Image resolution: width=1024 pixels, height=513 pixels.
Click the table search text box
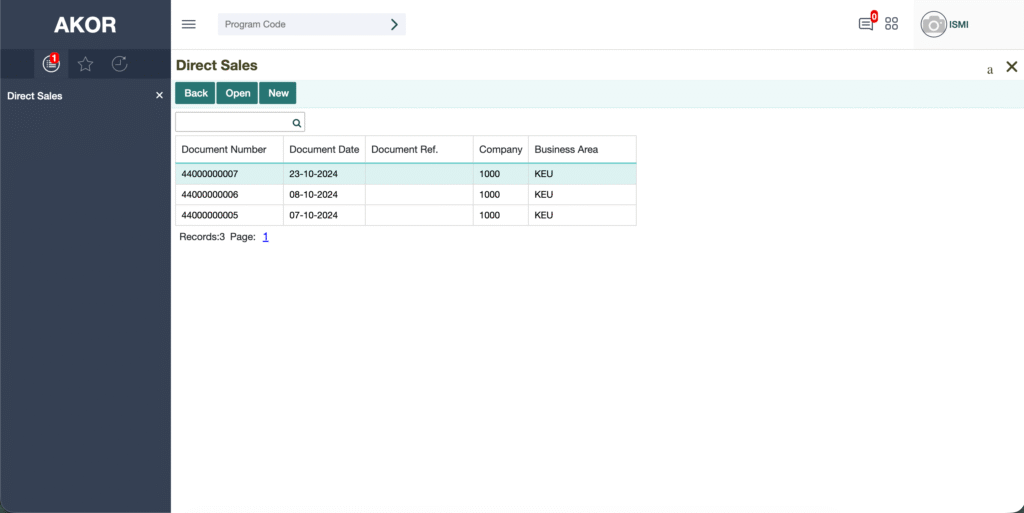point(233,122)
